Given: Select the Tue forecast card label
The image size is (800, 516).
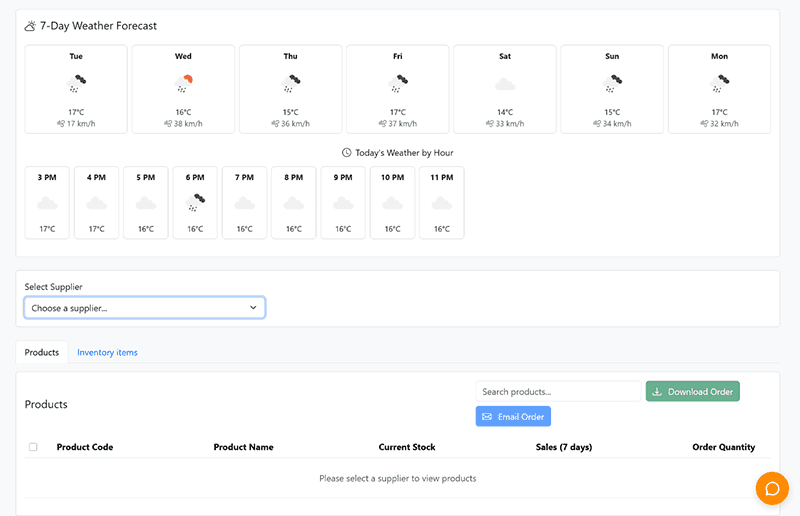Looking at the screenshot, I should click(x=76, y=56).
